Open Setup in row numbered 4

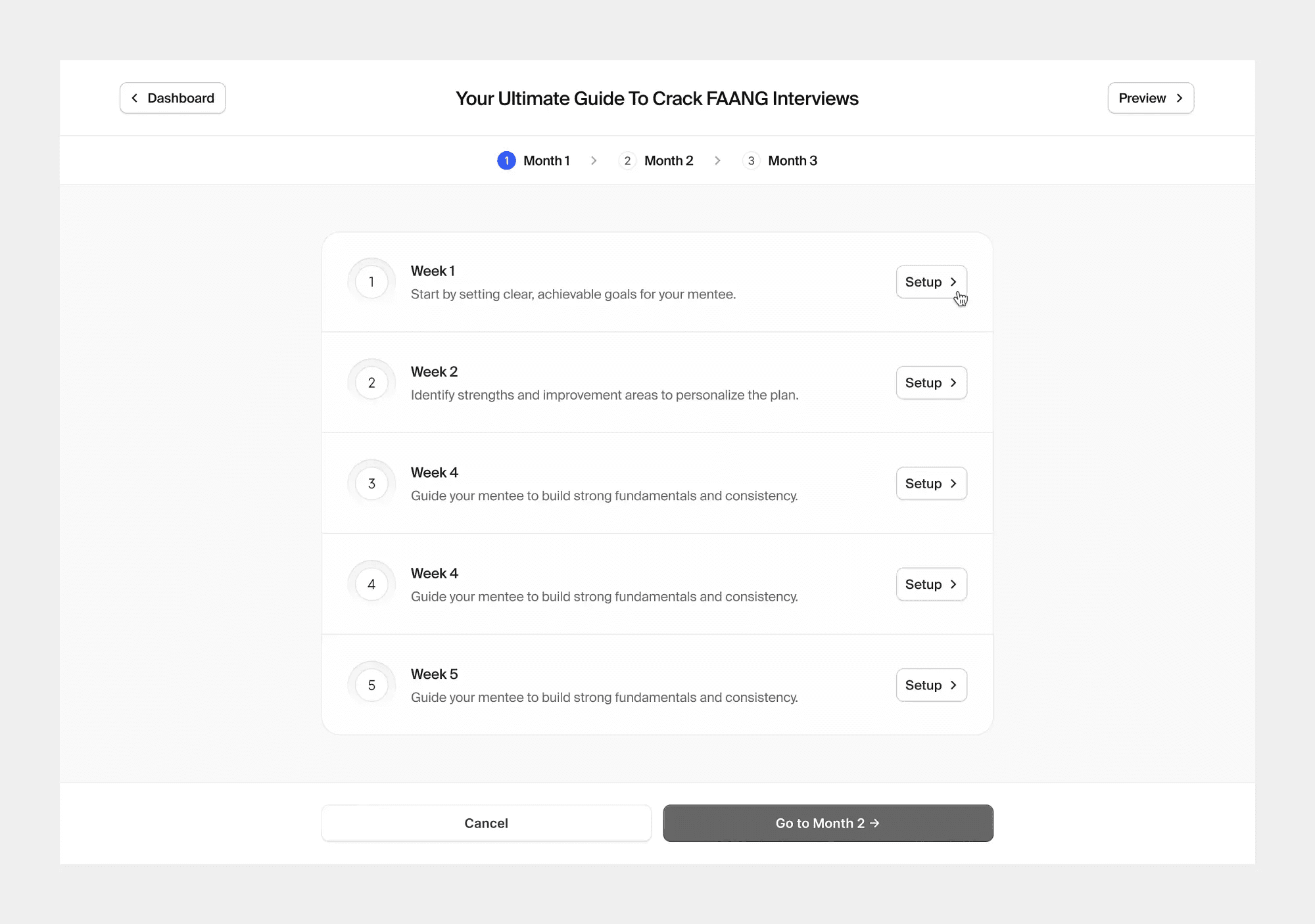coord(932,584)
